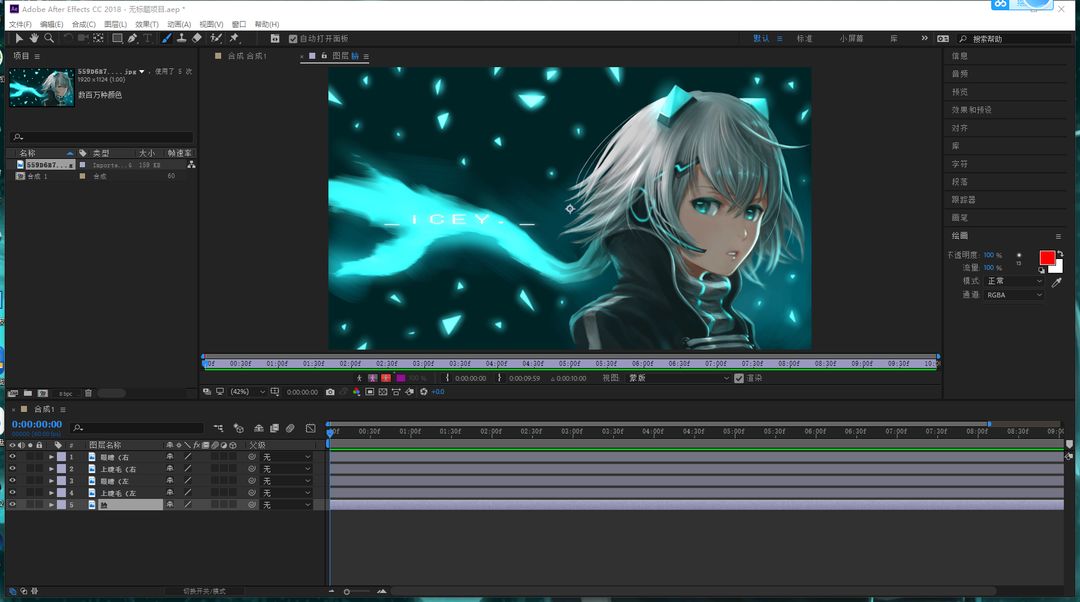Open the 效果(T) menu

click(147, 24)
